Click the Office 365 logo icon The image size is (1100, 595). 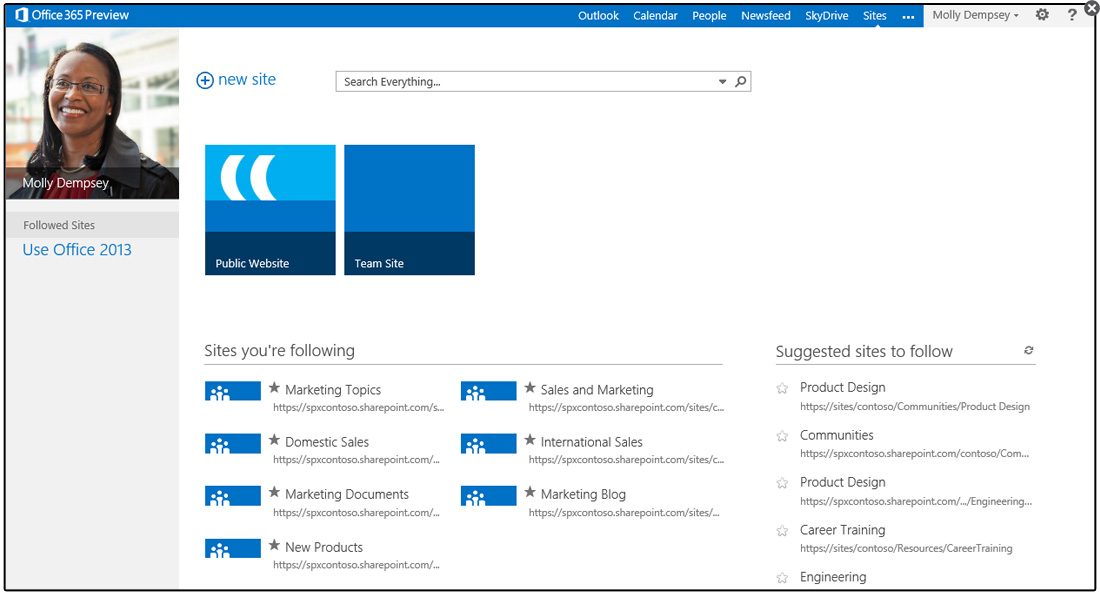pos(22,15)
